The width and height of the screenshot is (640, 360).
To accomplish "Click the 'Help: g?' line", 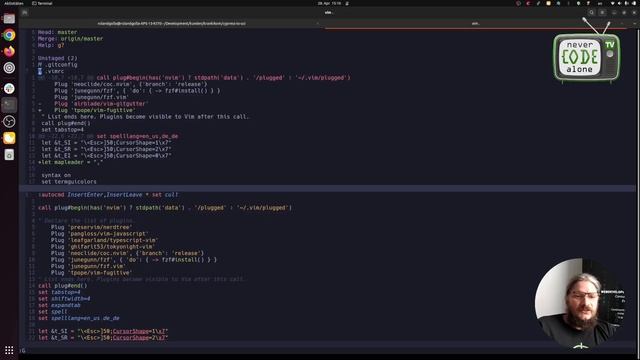I will (51, 45).
